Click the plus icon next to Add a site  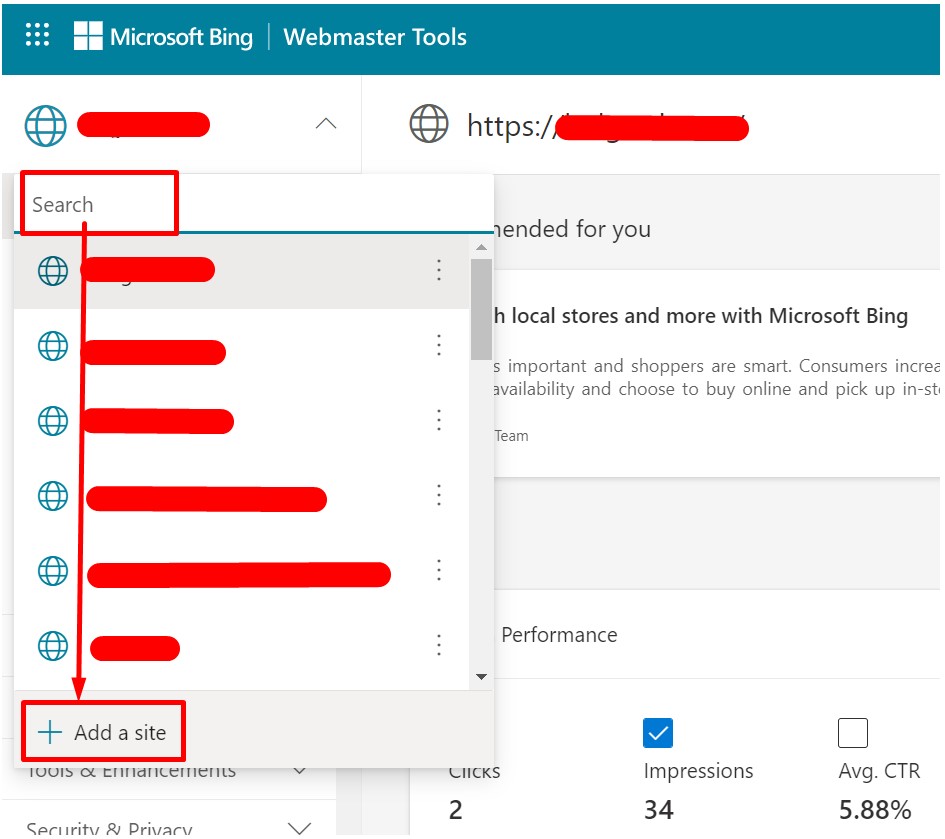click(49, 731)
